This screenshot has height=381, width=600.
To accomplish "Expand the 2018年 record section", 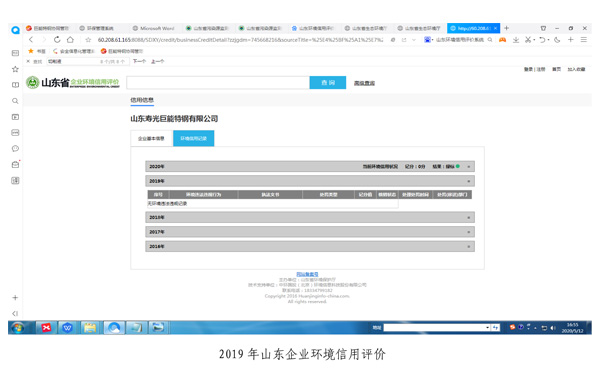I will (x=310, y=217).
